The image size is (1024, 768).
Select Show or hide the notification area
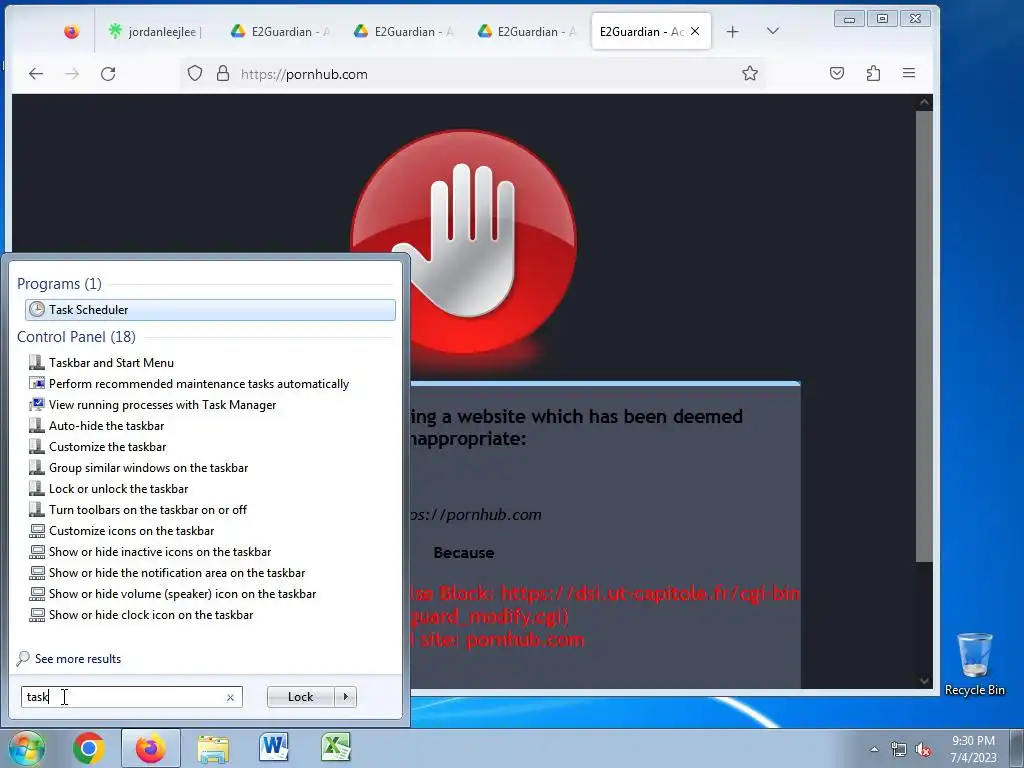(x=176, y=573)
